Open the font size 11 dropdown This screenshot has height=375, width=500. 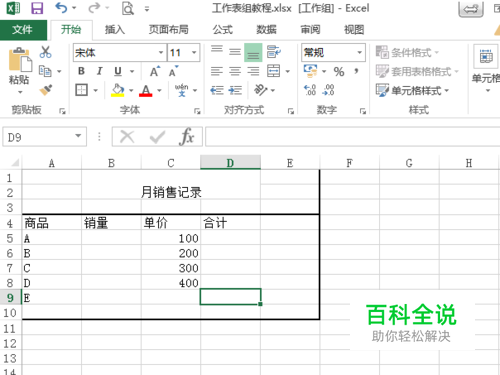pyautogui.click(x=194, y=52)
